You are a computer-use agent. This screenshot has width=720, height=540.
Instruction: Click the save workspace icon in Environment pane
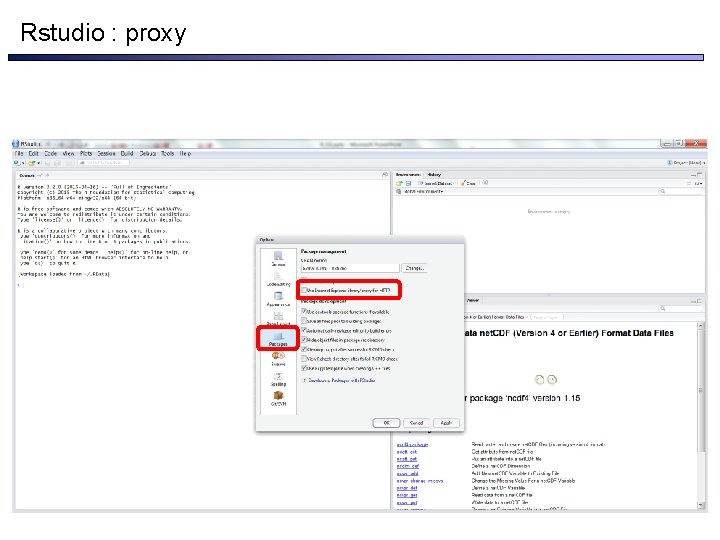point(408,183)
